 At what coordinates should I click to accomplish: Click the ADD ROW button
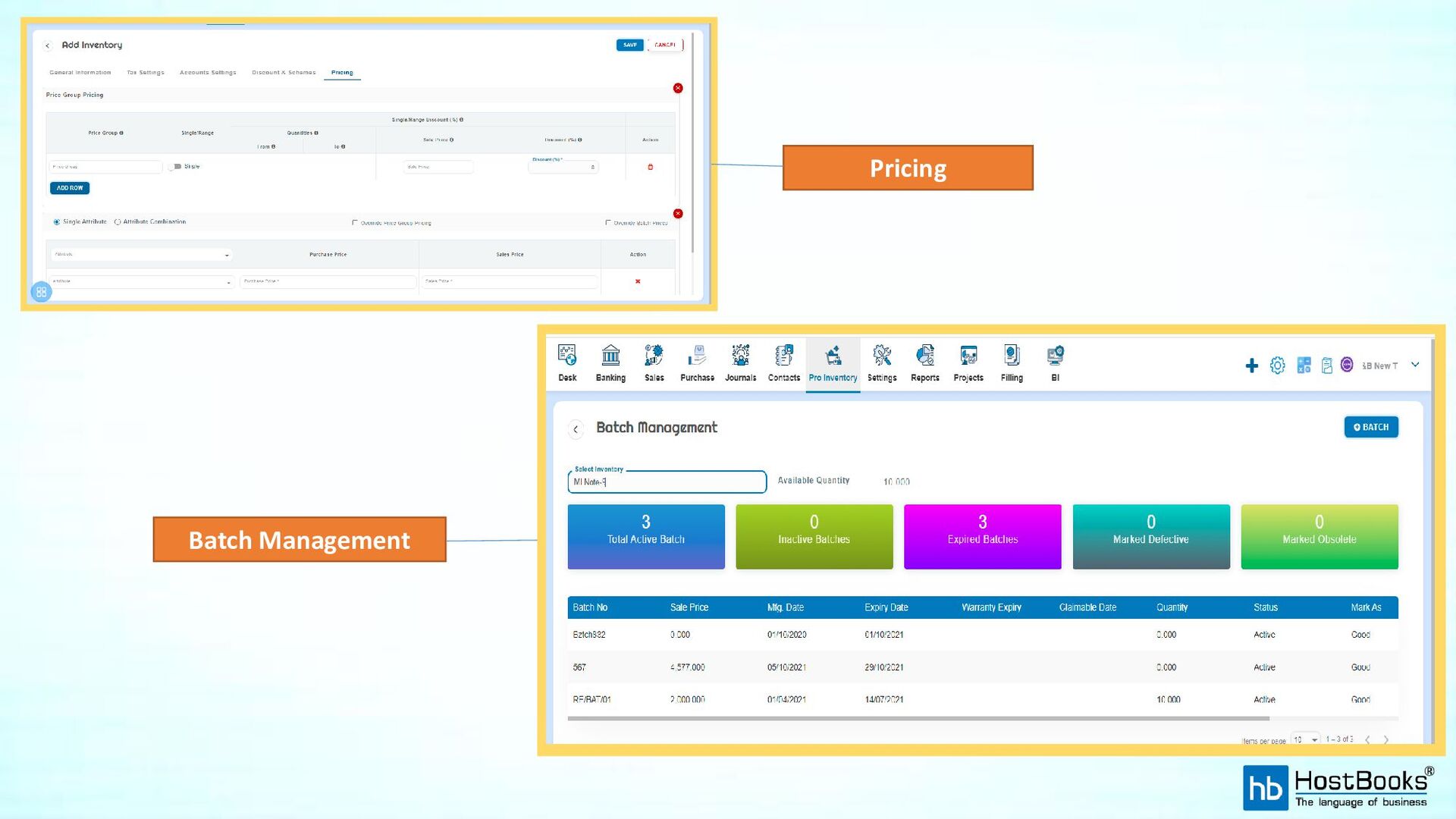point(70,188)
